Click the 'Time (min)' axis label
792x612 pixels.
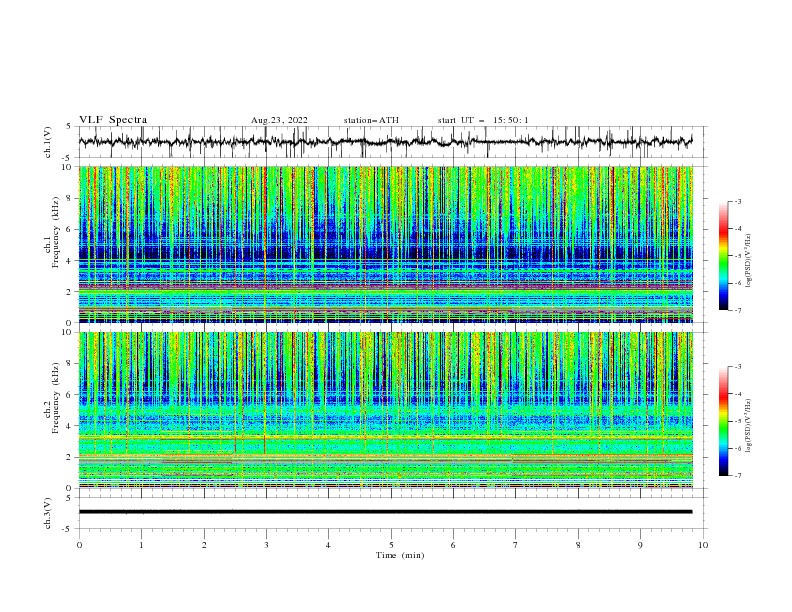(x=400, y=555)
